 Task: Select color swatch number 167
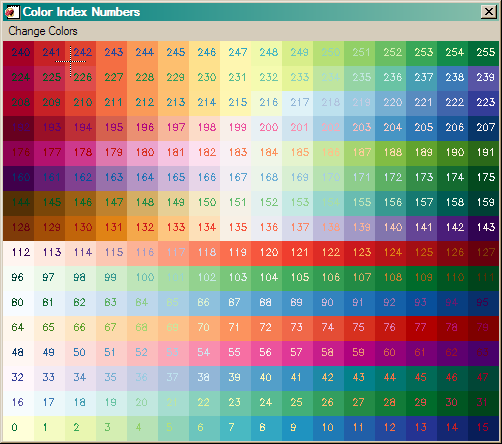point(236,178)
